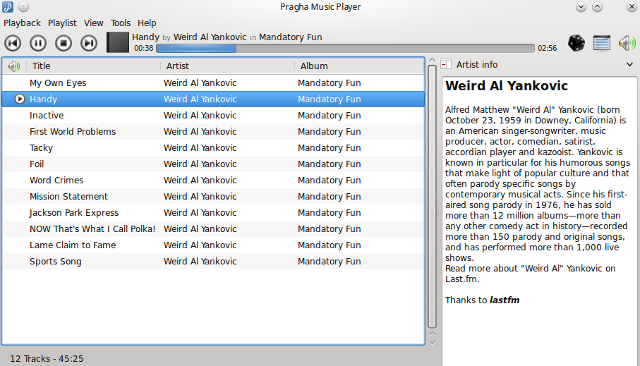This screenshot has width=640, height=366.
Task: Select the track First World Problems
Action: [213, 131]
